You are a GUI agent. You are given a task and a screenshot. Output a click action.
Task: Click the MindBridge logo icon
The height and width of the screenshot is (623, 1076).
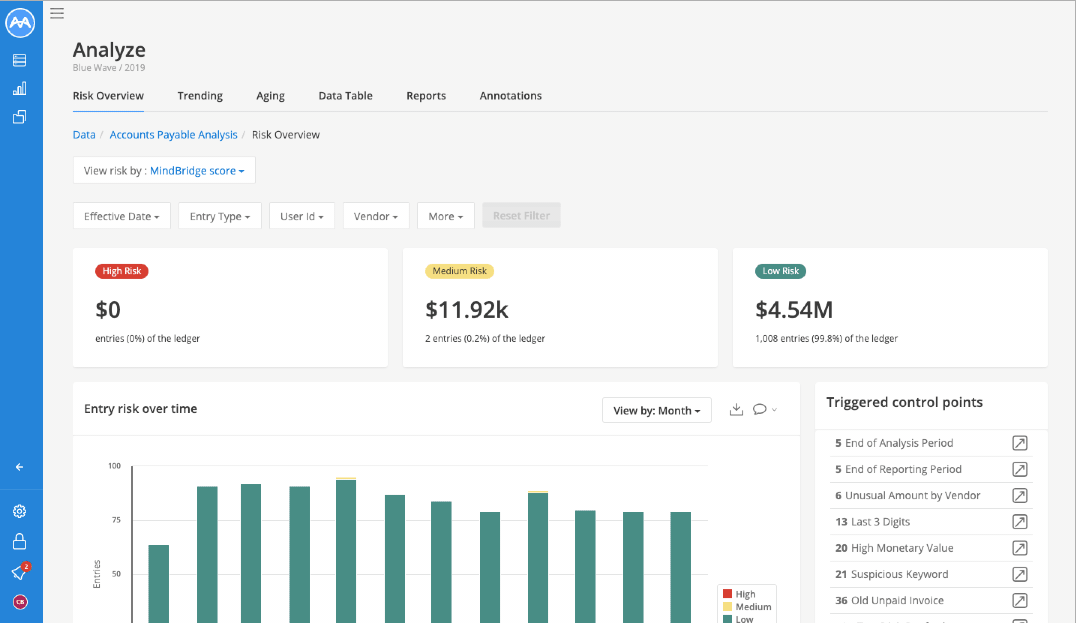point(20,23)
